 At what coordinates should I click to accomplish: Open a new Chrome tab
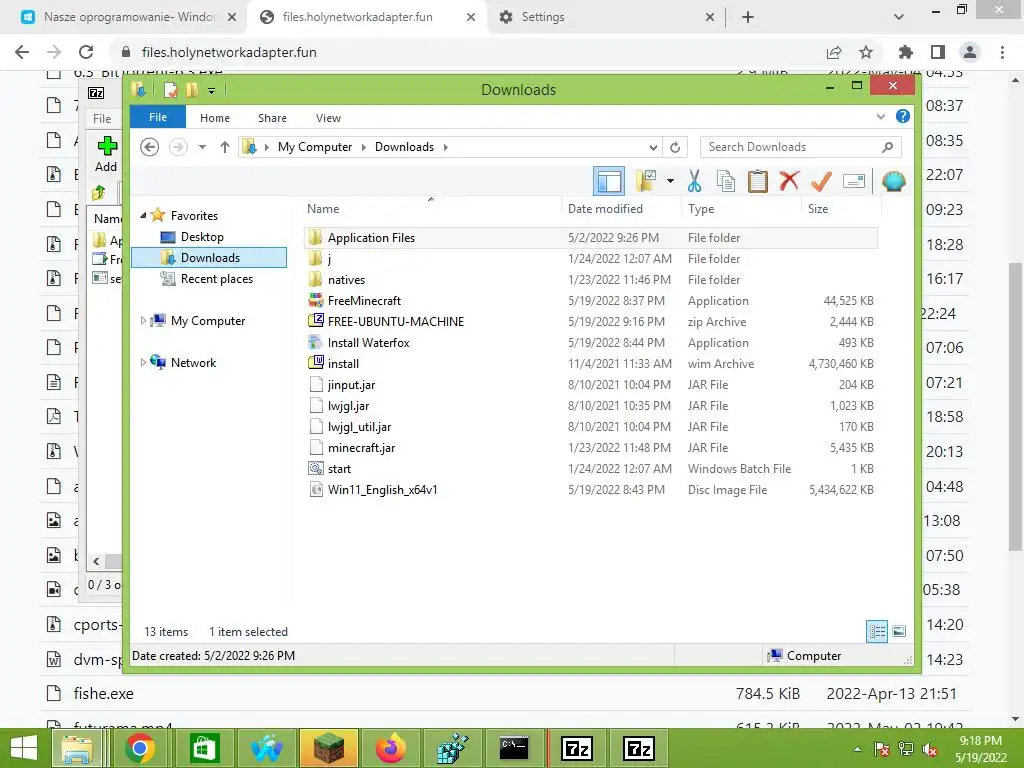tap(748, 17)
